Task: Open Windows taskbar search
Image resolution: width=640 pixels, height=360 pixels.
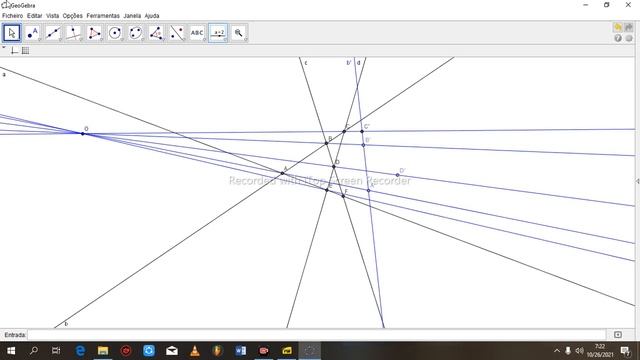Action: point(34,351)
